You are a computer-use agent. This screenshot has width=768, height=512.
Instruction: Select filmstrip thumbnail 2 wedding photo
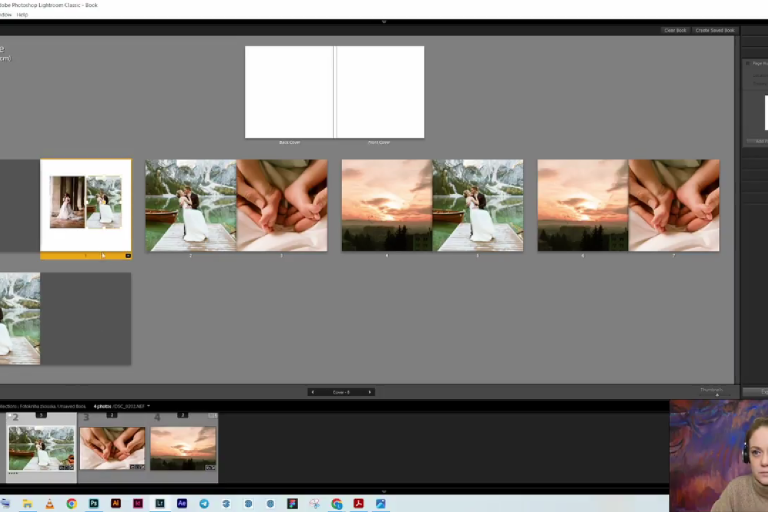(x=41, y=448)
